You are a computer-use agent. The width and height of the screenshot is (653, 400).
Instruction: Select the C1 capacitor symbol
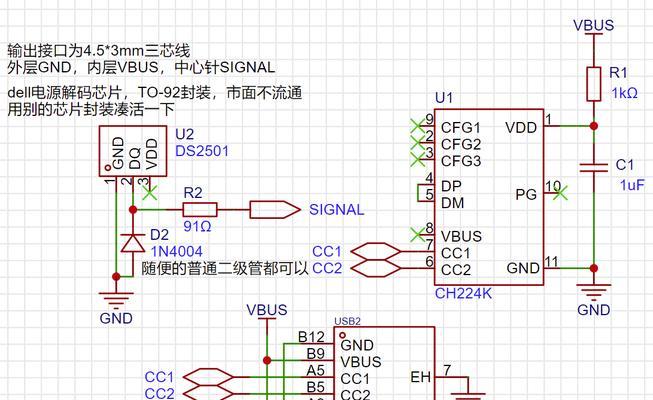(x=594, y=168)
